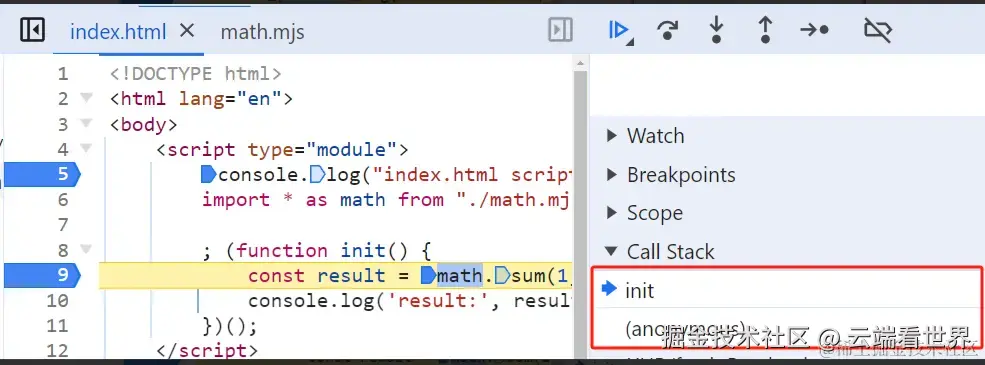The width and height of the screenshot is (985, 365).
Task: Click inline breakpoint marker before sum on line 9
Action: point(503,275)
